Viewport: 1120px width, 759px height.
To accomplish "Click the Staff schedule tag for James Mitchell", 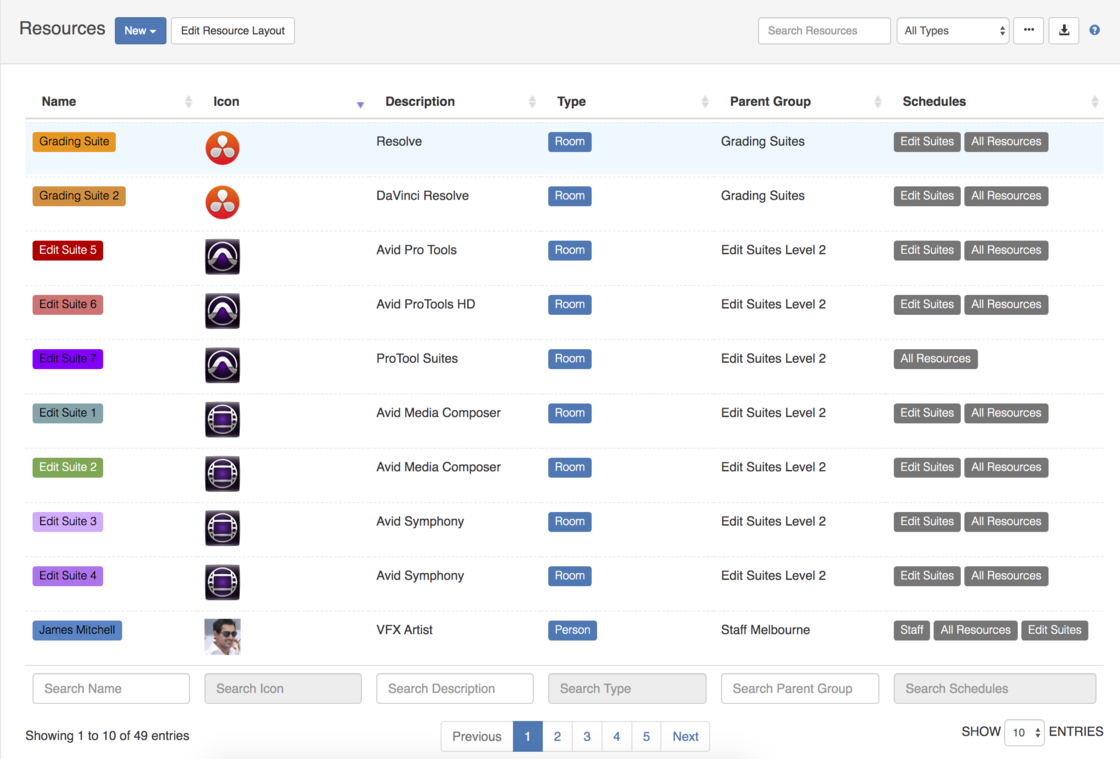I will pos(911,630).
